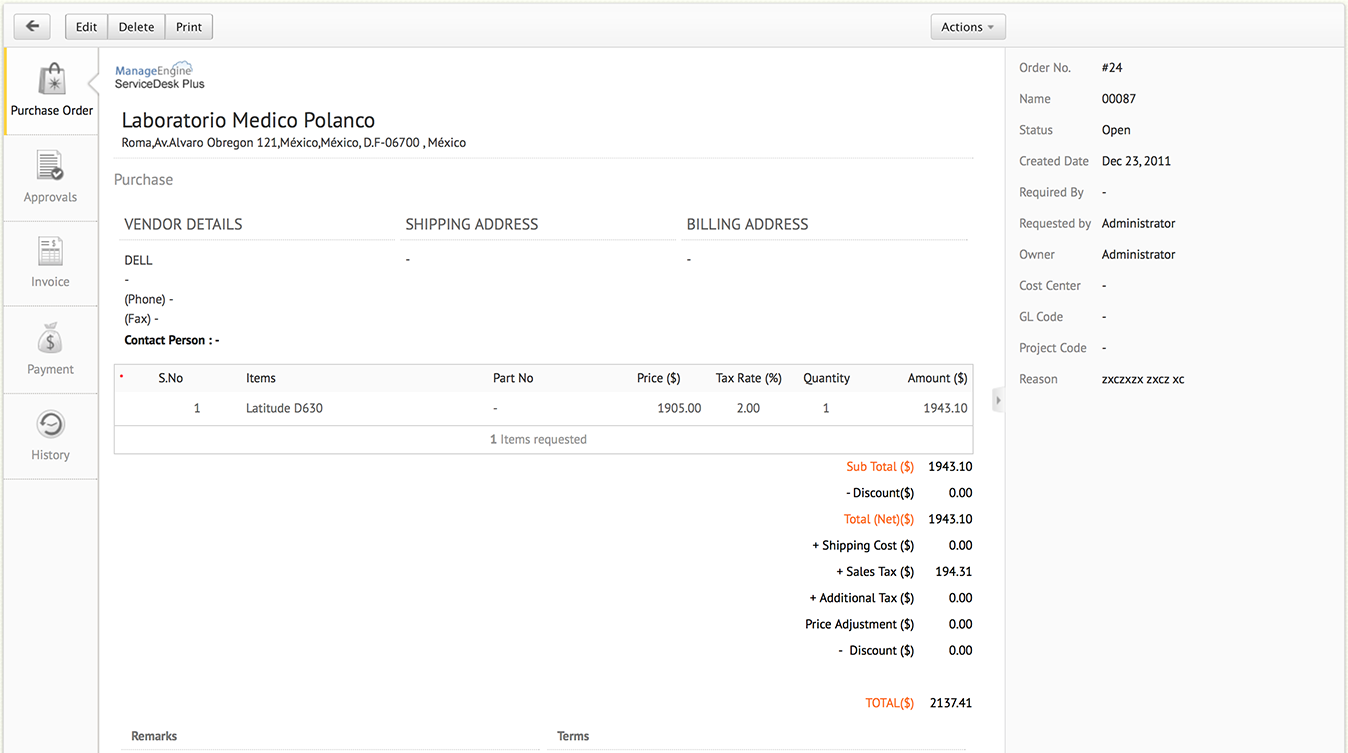Select the vendor name DELL
1348x753 pixels.
[x=137, y=260]
